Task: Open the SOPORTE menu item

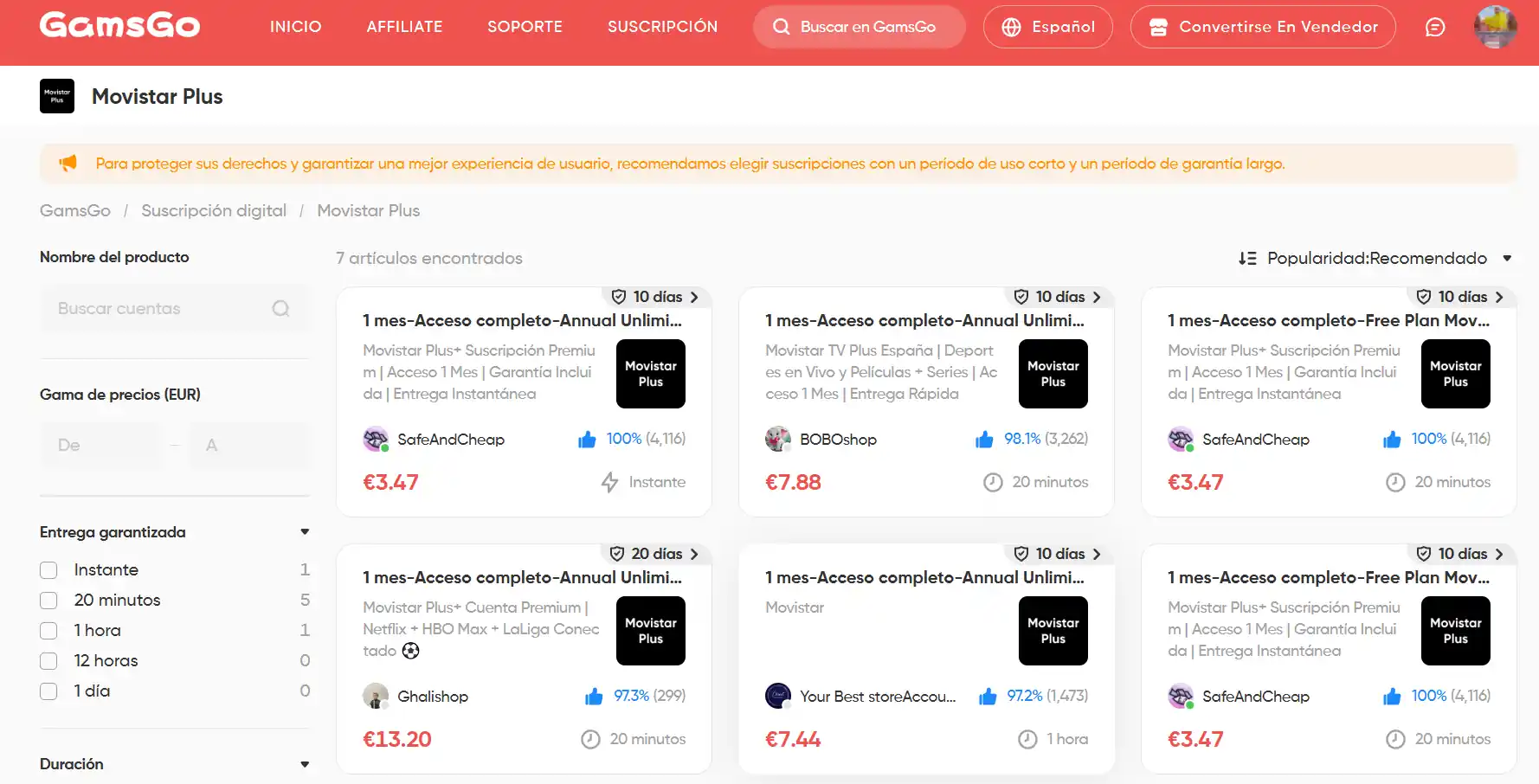Action: [525, 27]
